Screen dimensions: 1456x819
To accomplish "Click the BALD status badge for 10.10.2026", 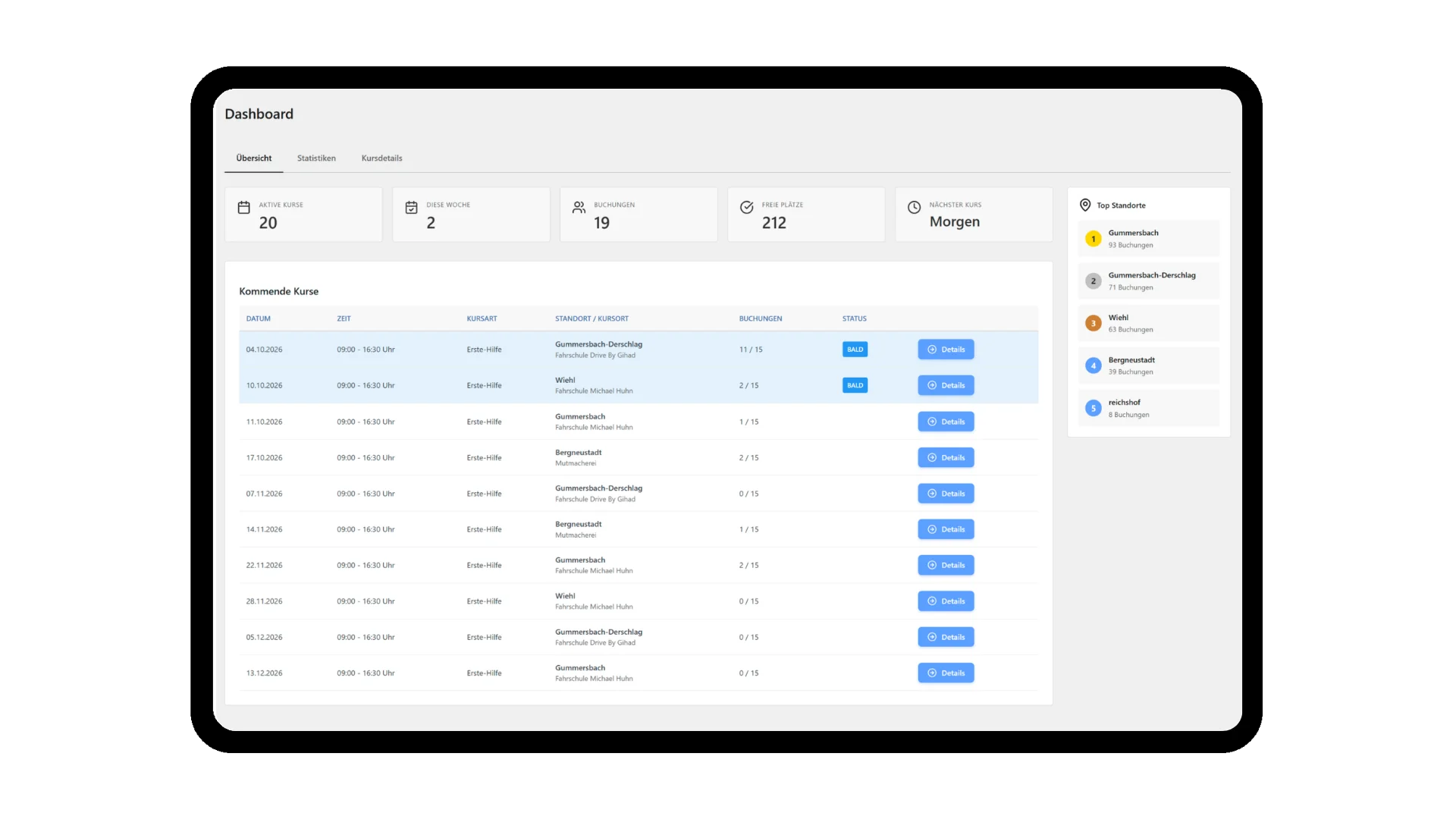I will [x=855, y=385].
